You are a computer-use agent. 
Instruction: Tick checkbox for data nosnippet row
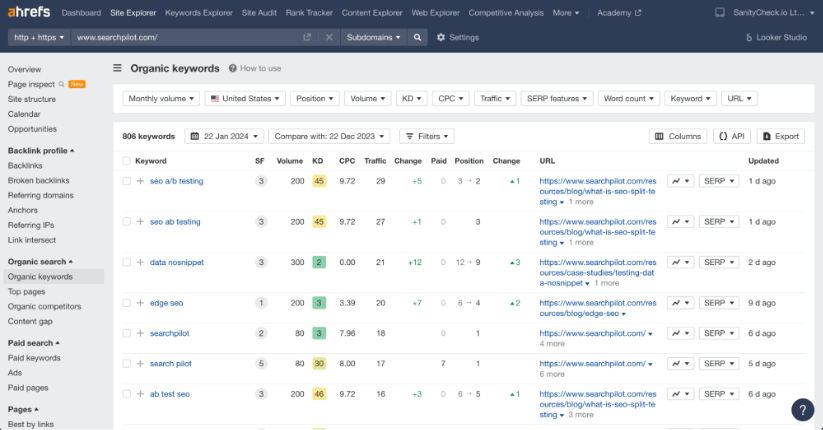[x=126, y=262]
